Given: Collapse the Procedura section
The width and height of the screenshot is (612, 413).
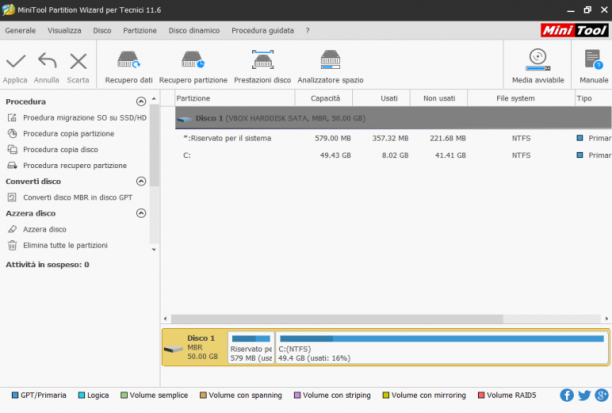Looking at the screenshot, I should tap(141, 101).
